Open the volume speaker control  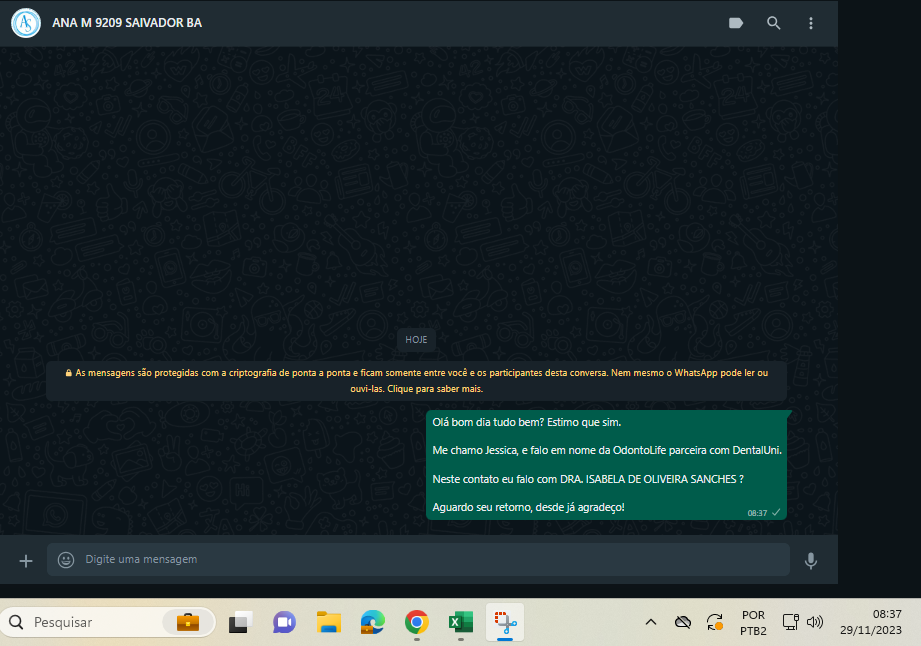[x=815, y=622]
